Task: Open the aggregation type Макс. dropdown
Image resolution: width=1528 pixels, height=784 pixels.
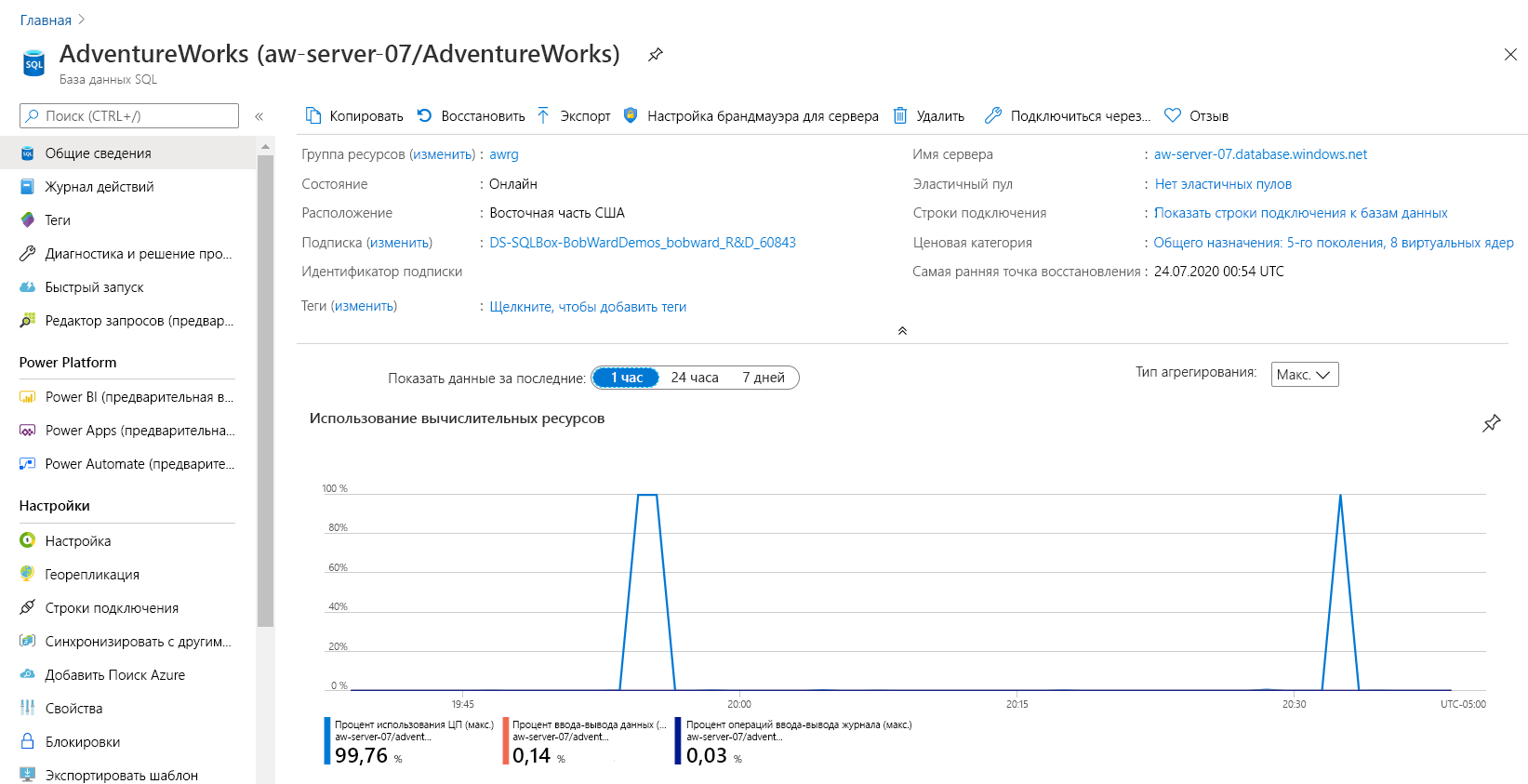Action: click(1305, 375)
